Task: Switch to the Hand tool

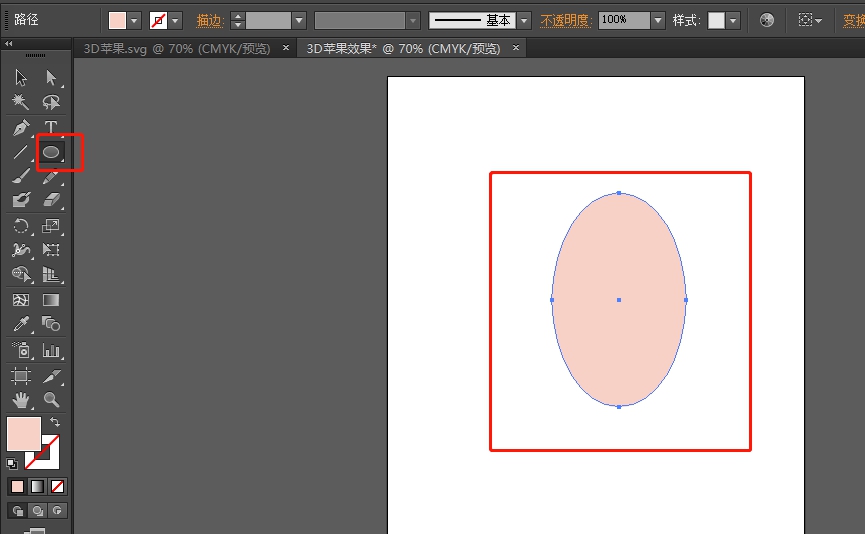Action: (21, 400)
